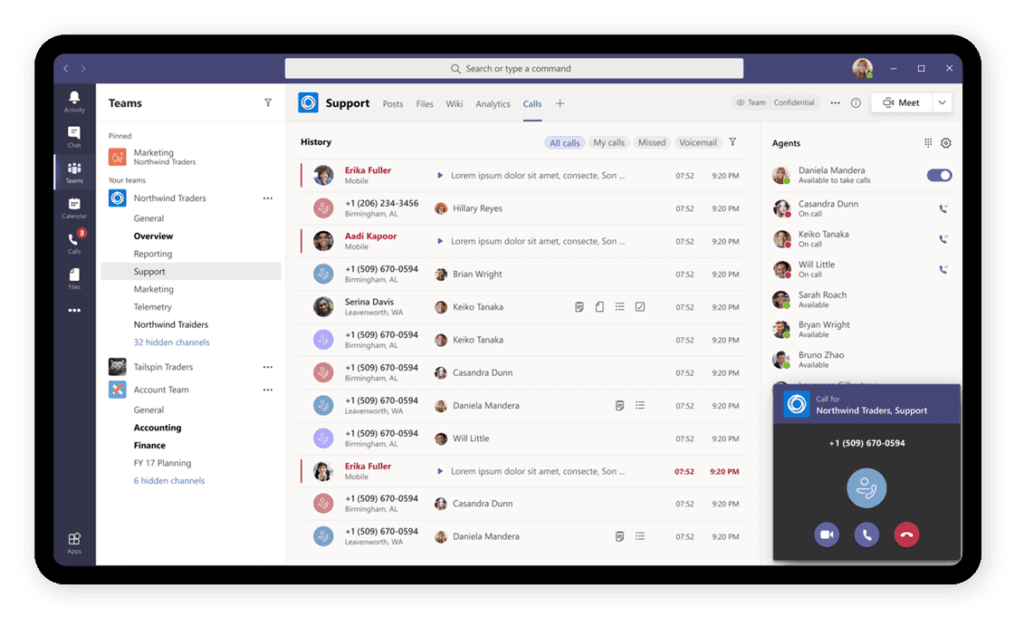1024x627 pixels.
Task: Open Chat from the left rail
Action: [74, 137]
